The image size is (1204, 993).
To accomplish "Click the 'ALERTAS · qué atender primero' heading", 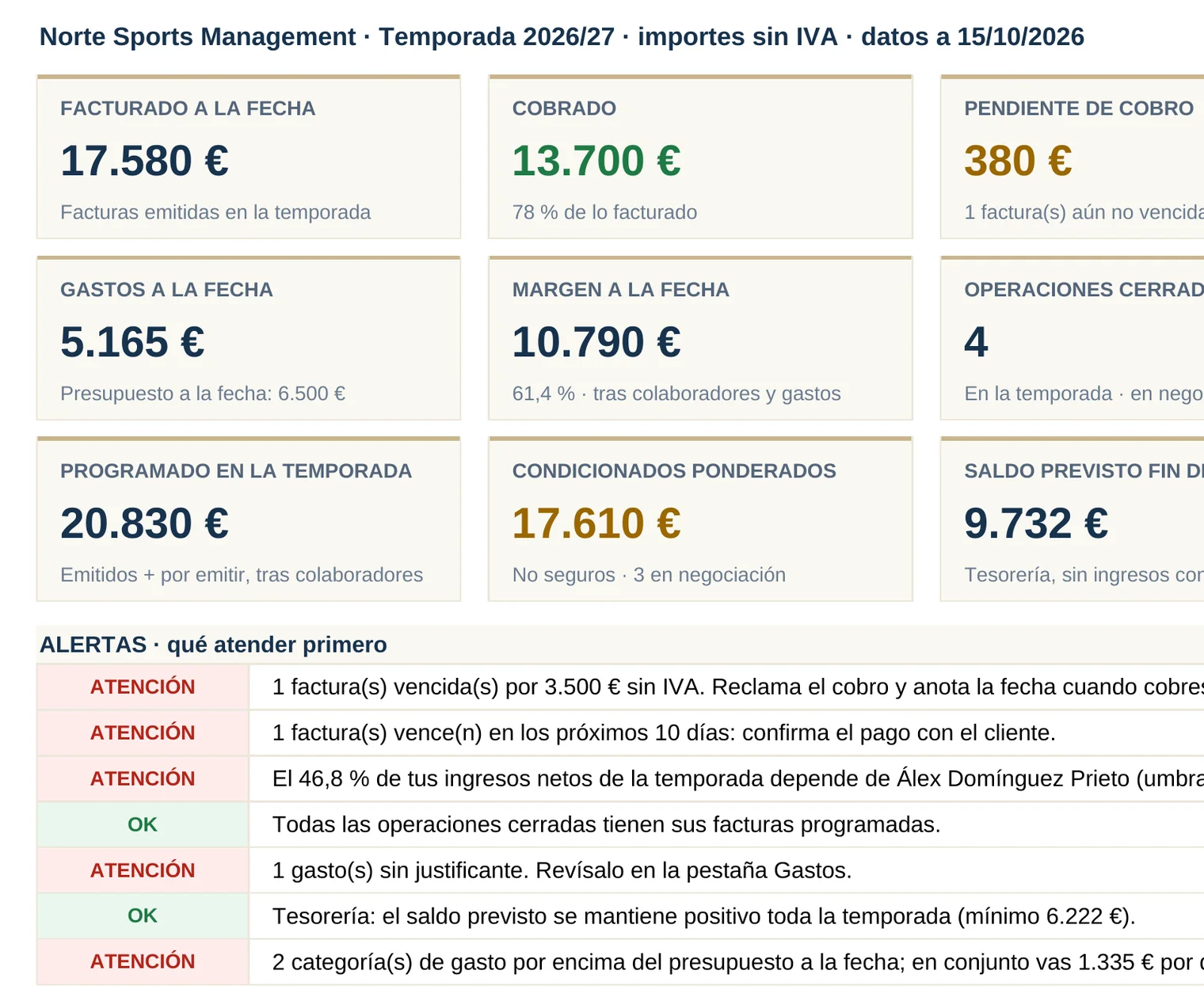I will 213,645.
